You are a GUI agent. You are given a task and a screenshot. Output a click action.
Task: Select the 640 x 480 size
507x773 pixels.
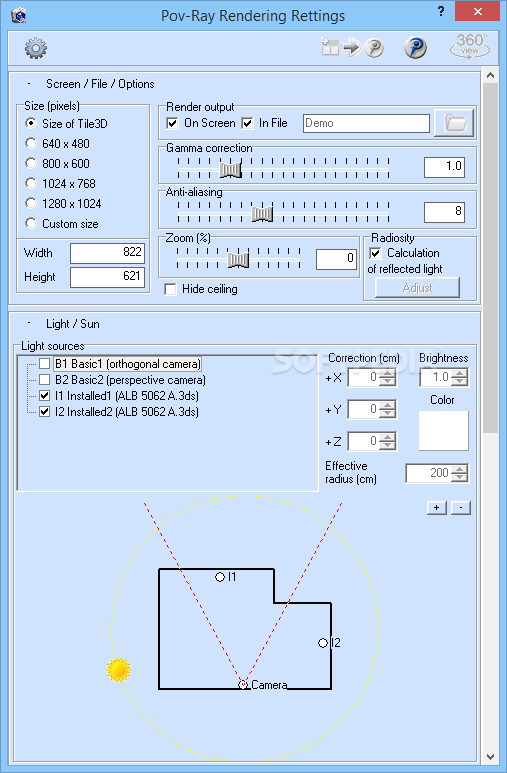point(31,143)
